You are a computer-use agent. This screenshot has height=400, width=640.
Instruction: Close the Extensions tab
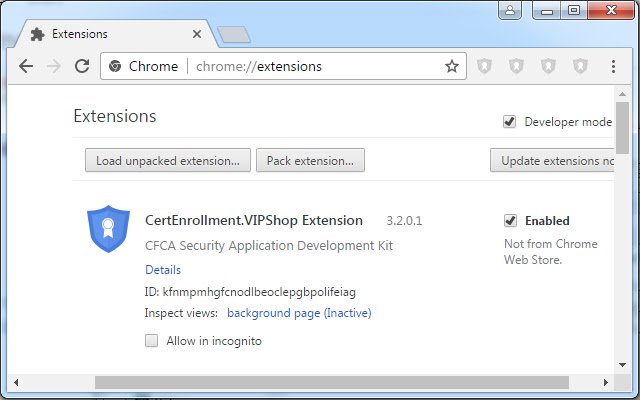point(197,34)
